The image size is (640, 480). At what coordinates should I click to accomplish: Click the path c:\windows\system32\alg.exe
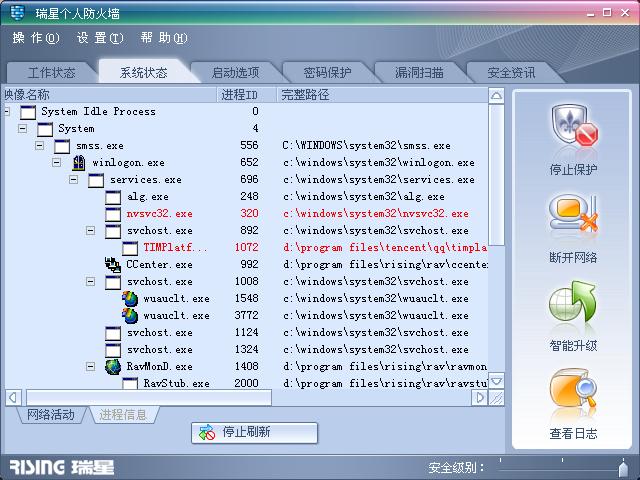click(363, 197)
